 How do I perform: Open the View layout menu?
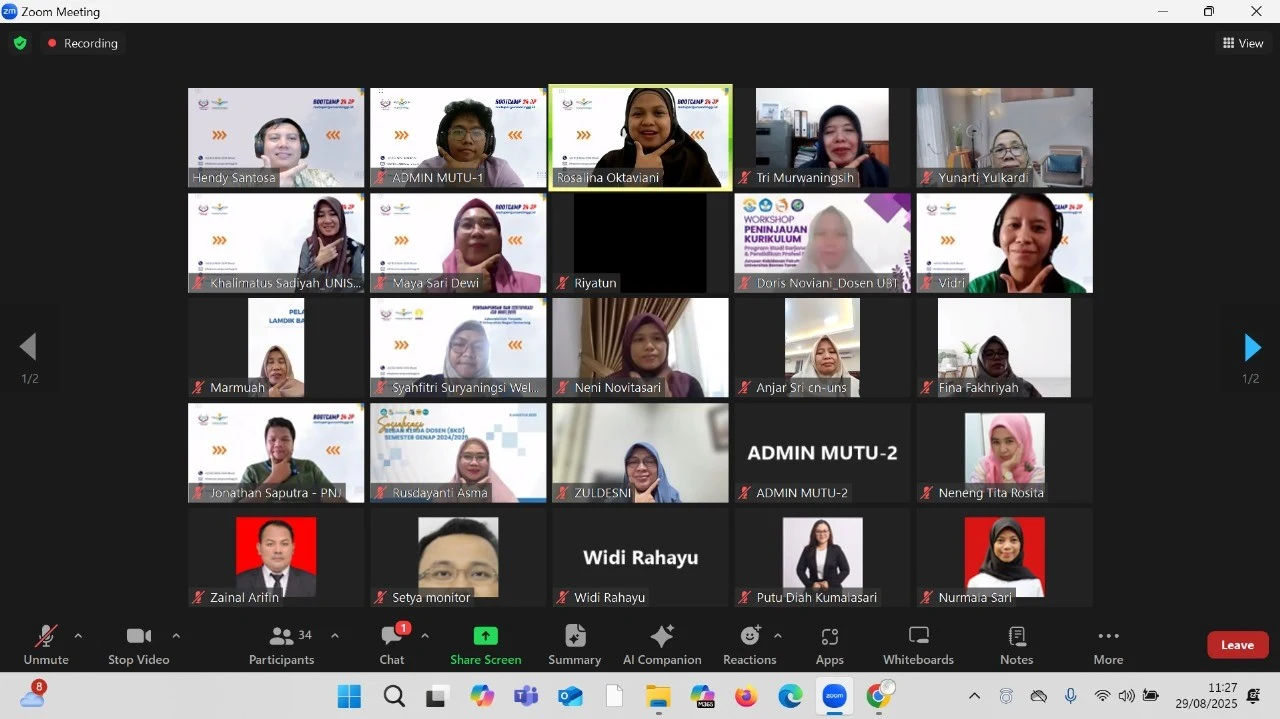click(1243, 43)
